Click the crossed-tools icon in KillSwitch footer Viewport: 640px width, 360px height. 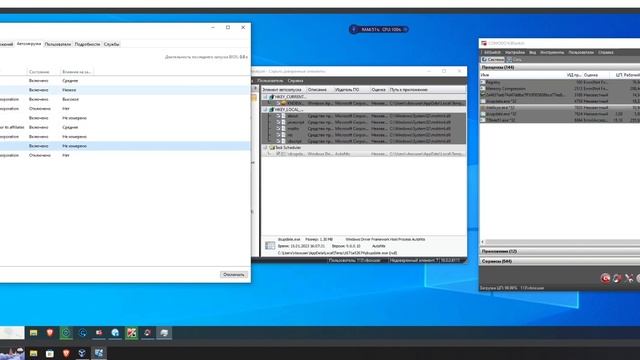click(629, 278)
